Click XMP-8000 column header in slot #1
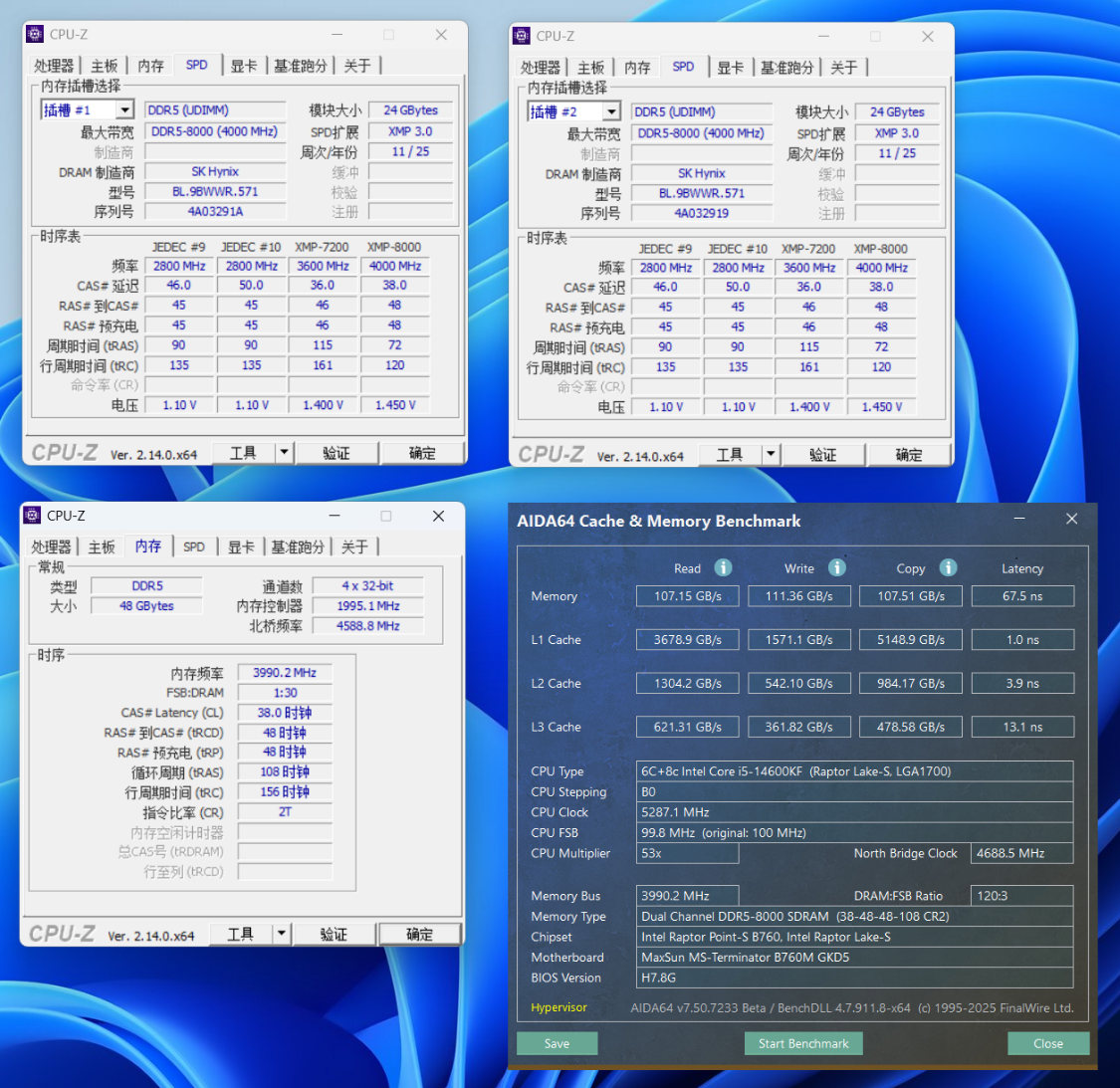This screenshot has width=1120, height=1088. [394, 247]
